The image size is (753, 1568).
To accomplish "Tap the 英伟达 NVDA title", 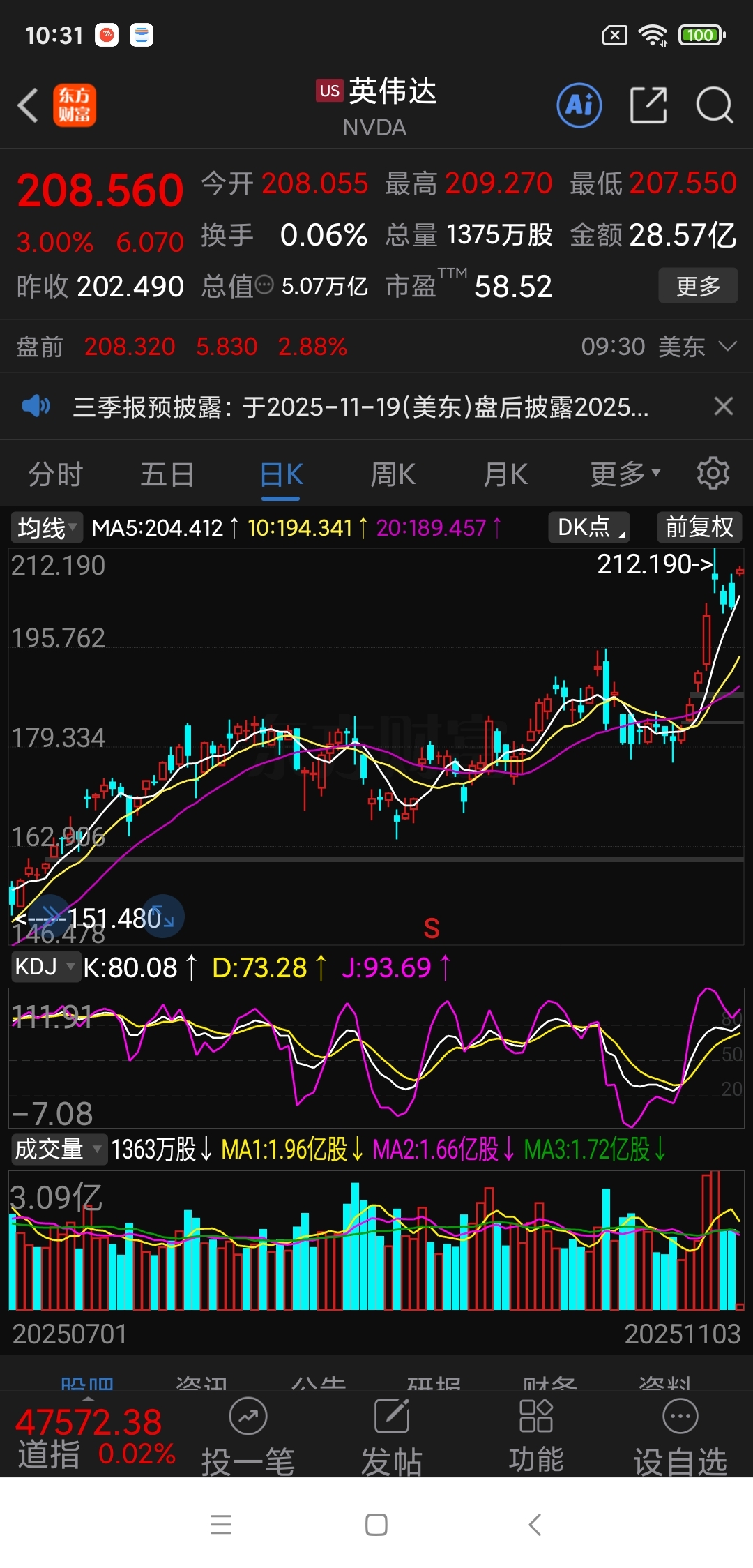I will [376, 107].
